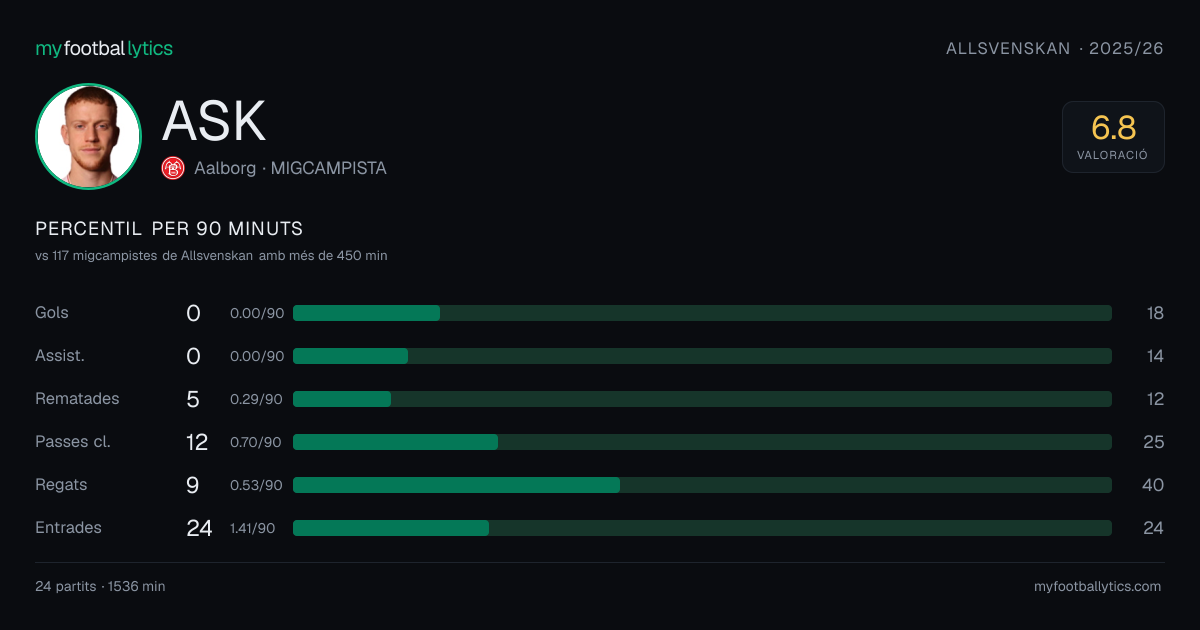Open the player portrait photo

(88, 136)
